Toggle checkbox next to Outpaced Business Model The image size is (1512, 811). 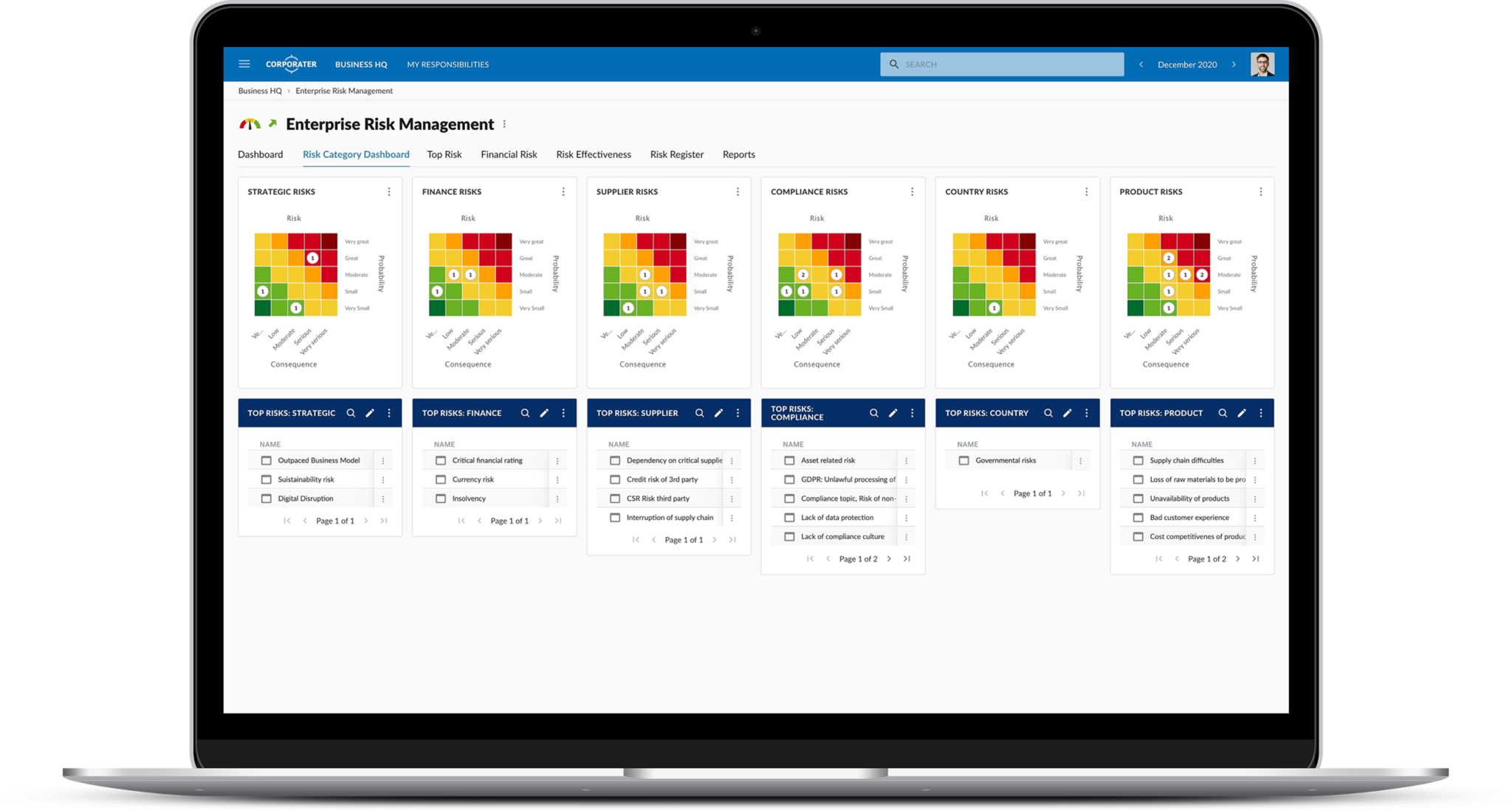point(266,460)
